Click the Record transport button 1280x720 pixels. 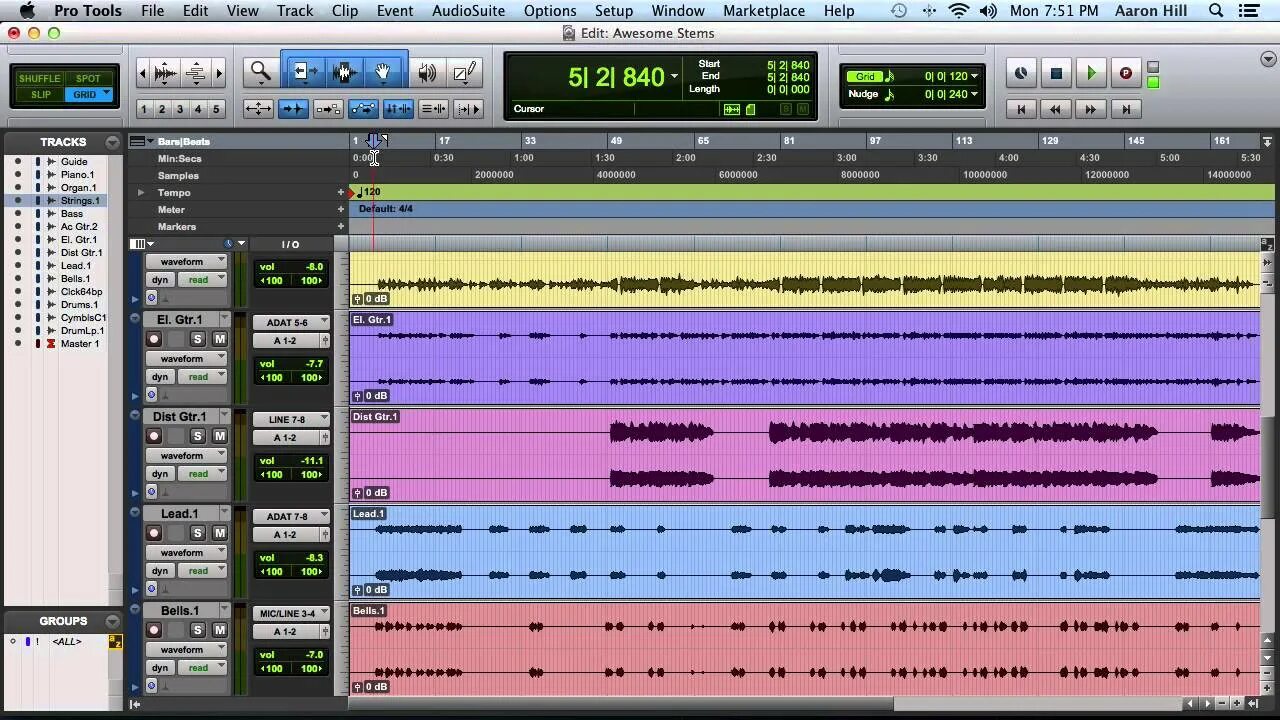[1125, 73]
